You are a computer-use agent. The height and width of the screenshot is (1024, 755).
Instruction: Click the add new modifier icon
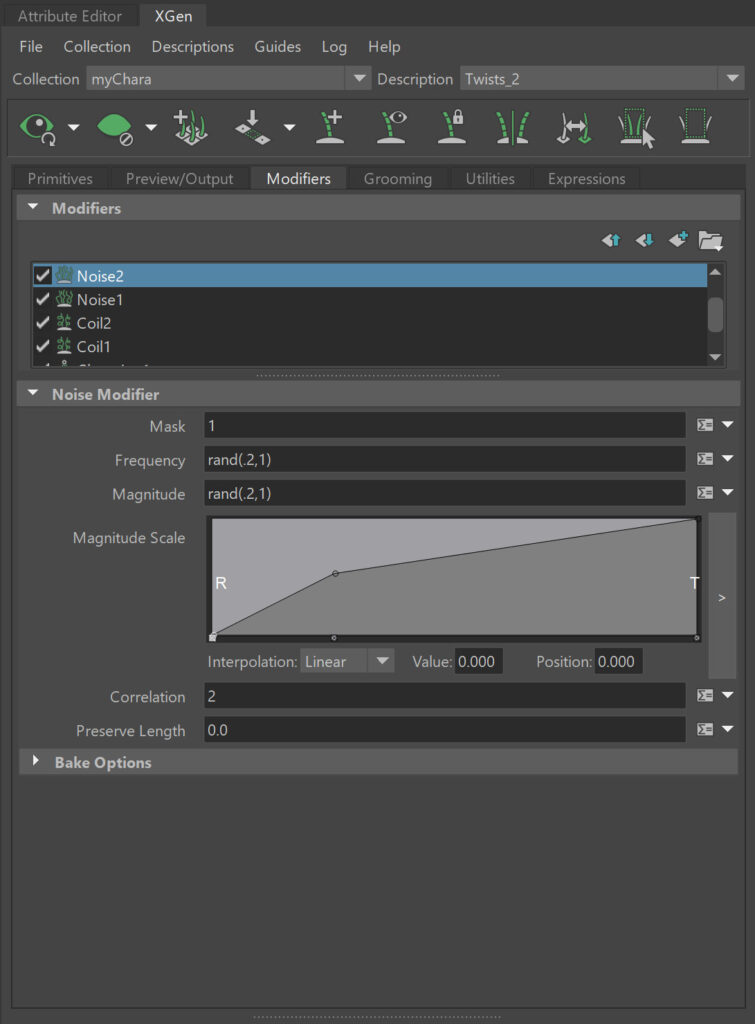point(678,240)
